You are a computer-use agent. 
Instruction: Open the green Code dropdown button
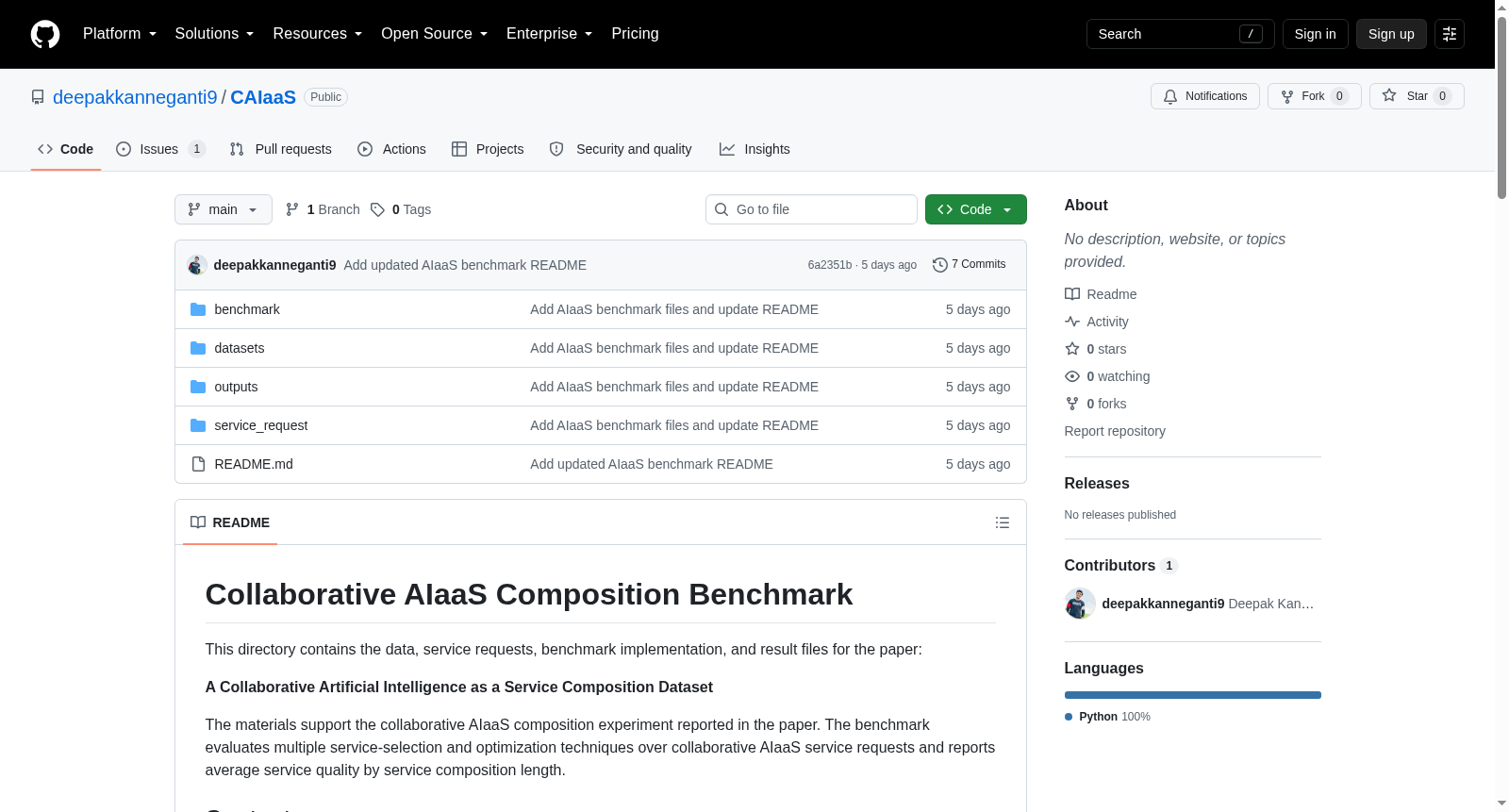point(976,209)
